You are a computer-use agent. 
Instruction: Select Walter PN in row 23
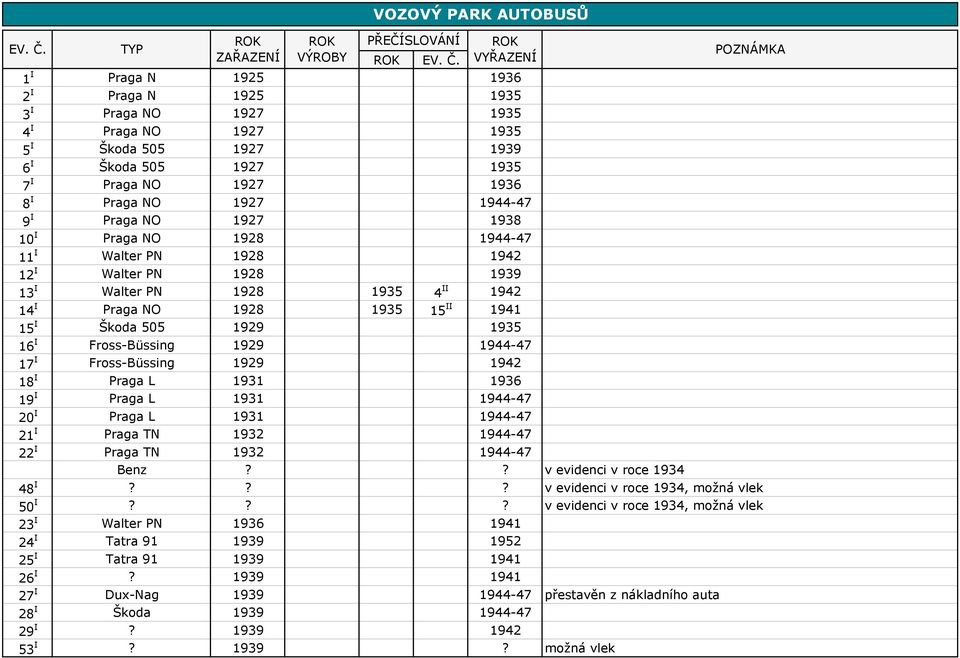click(x=132, y=523)
